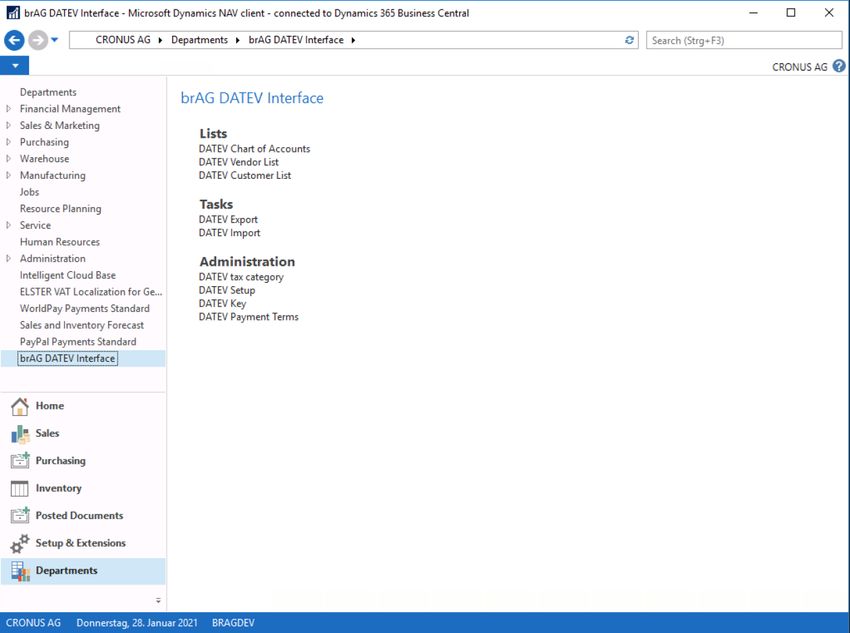The height and width of the screenshot is (633, 850).
Task: Click the blue Help question mark icon
Action: 839,66
